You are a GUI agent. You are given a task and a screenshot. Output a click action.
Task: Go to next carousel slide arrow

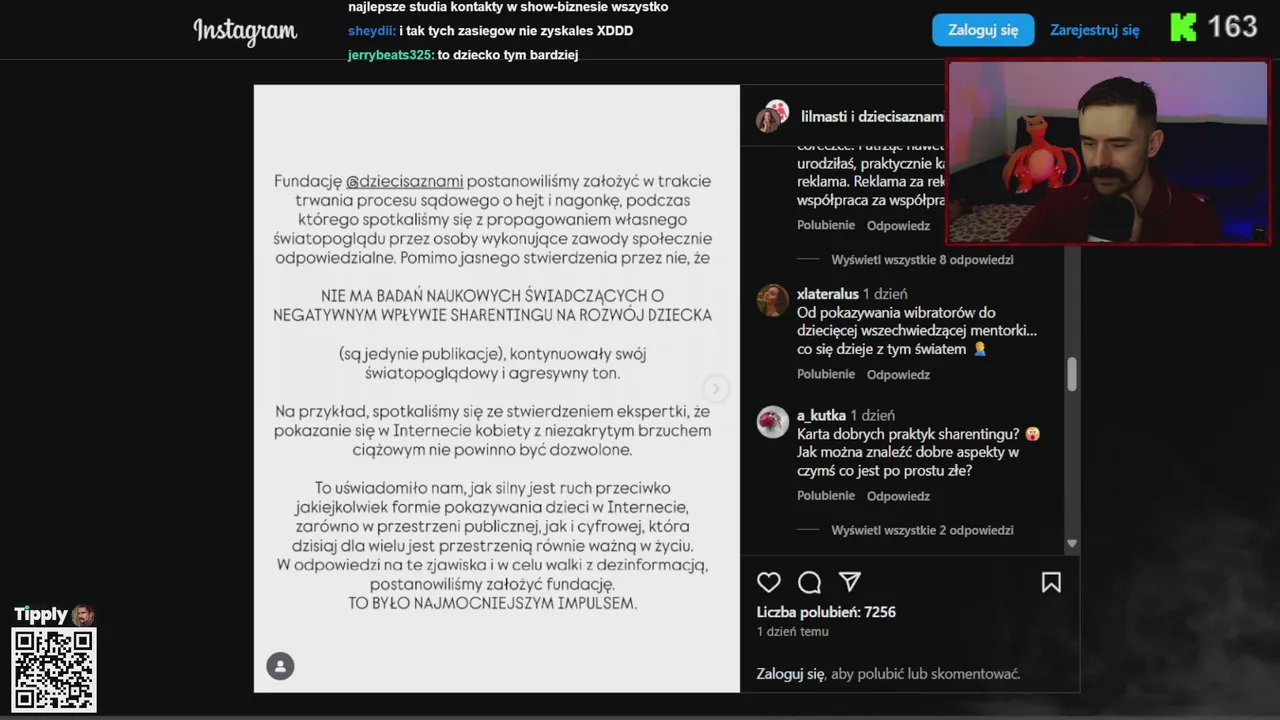coord(715,388)
